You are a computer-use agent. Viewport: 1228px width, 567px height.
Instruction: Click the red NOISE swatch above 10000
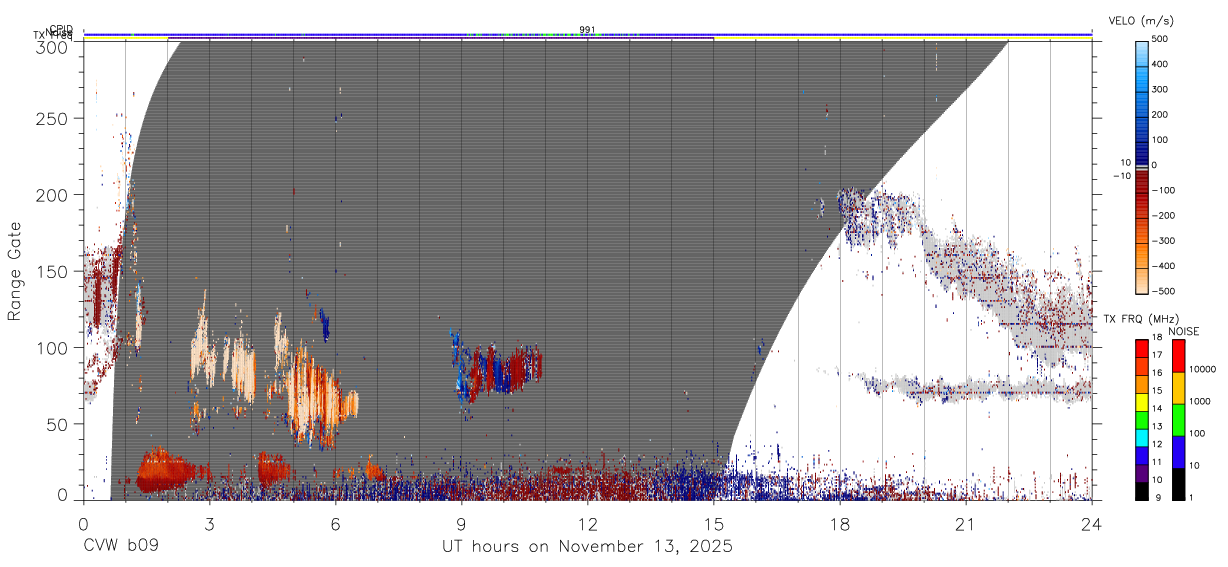point(1178,356)
